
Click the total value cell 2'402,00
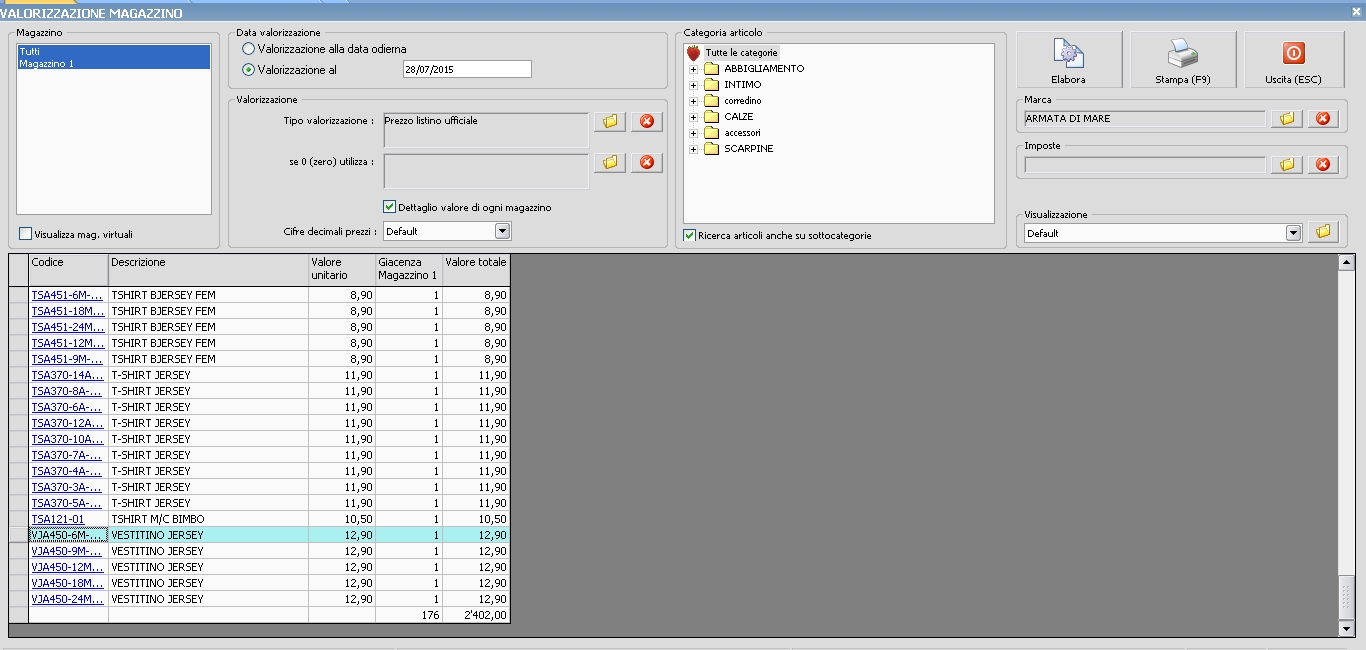[x=476, y=615]
